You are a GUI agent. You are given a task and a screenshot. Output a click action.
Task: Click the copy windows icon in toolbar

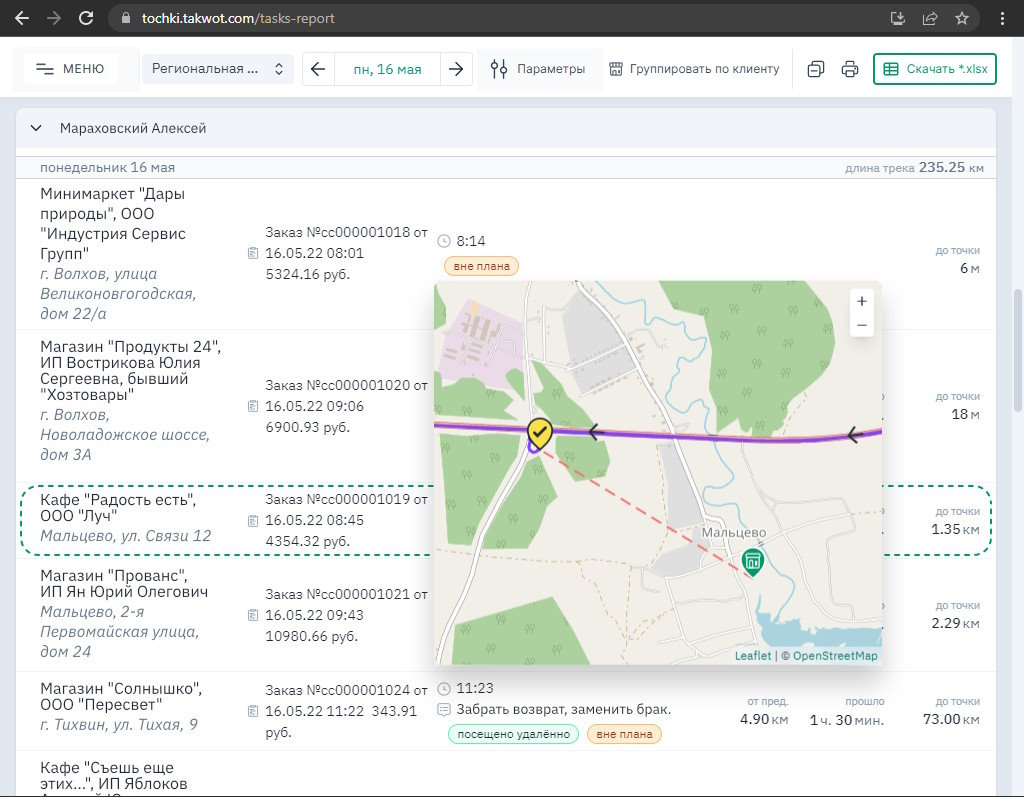point(816,69)
